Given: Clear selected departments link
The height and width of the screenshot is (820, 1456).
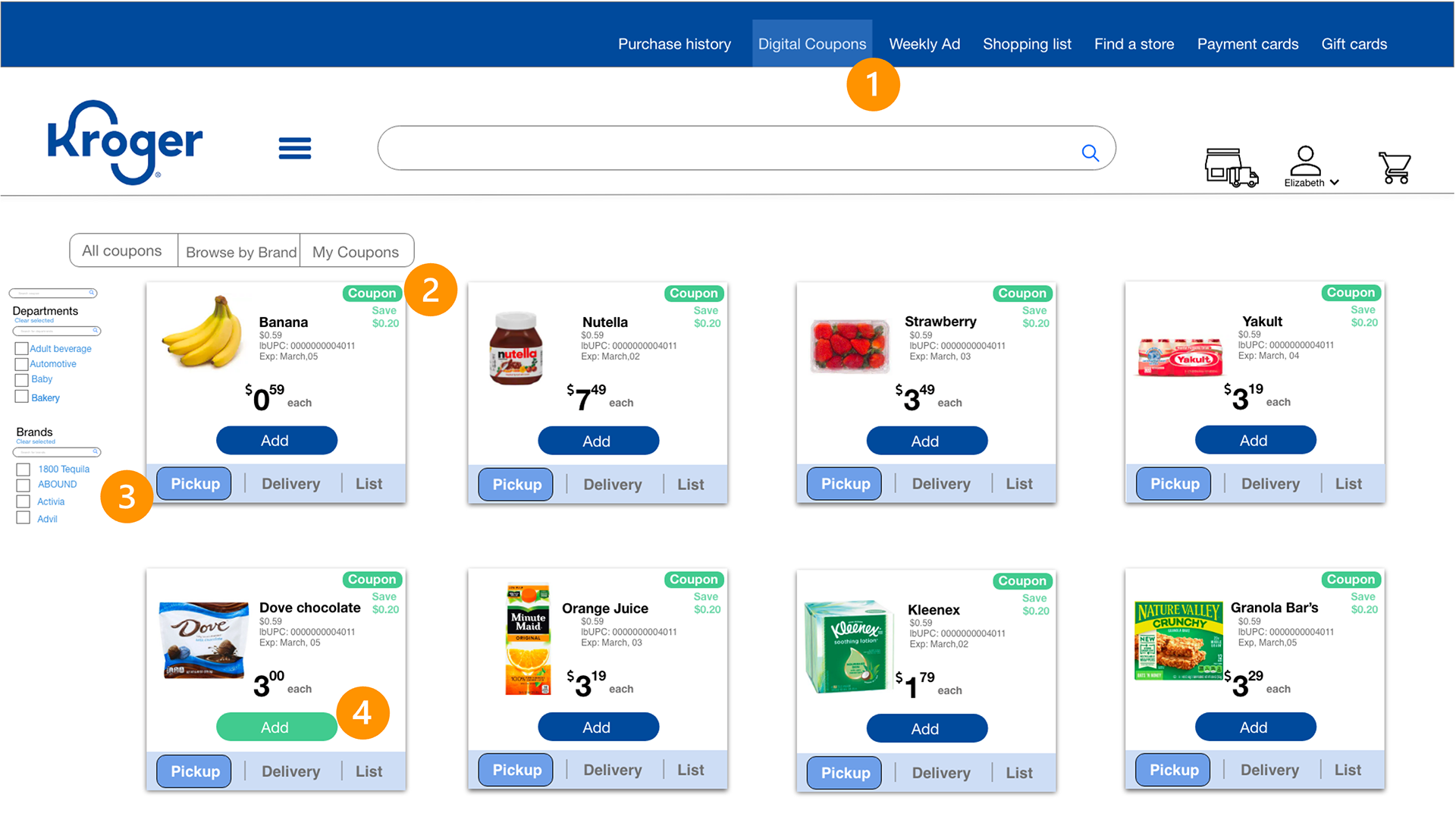Looking at the screenshot, I should (34, 321).
